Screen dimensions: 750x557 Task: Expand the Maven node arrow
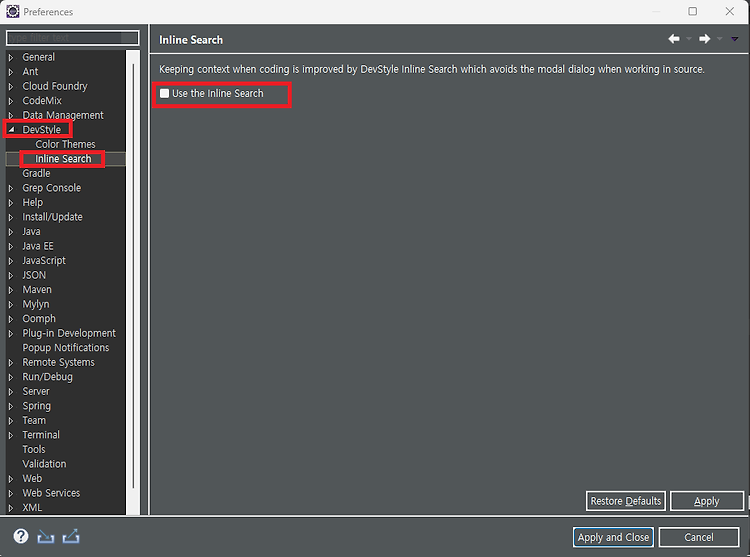pos(11,290)
